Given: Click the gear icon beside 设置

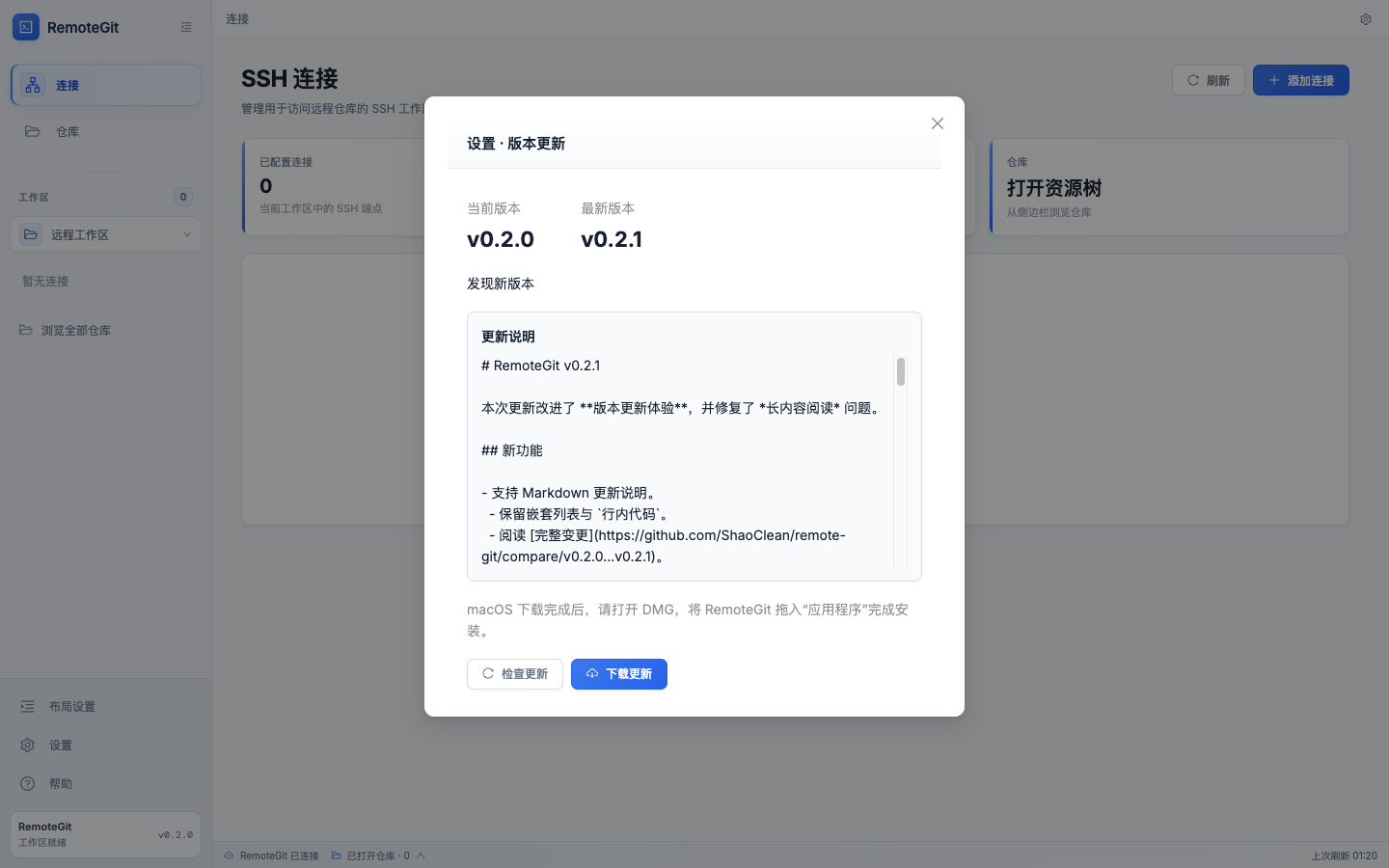Looking at the screenshot, I should click(x=28, y=745).
